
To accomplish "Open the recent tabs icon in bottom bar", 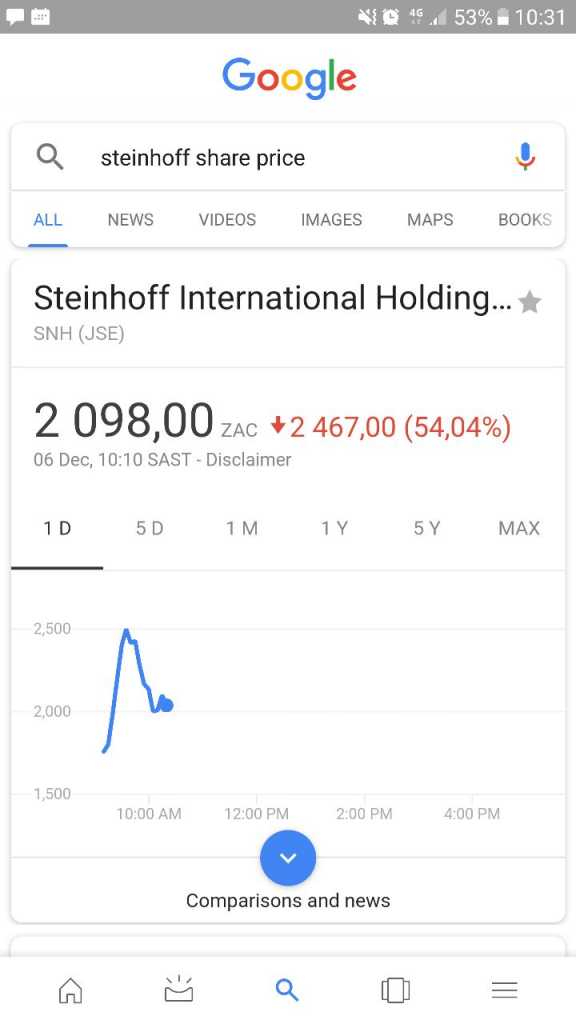I will [395, 990].
